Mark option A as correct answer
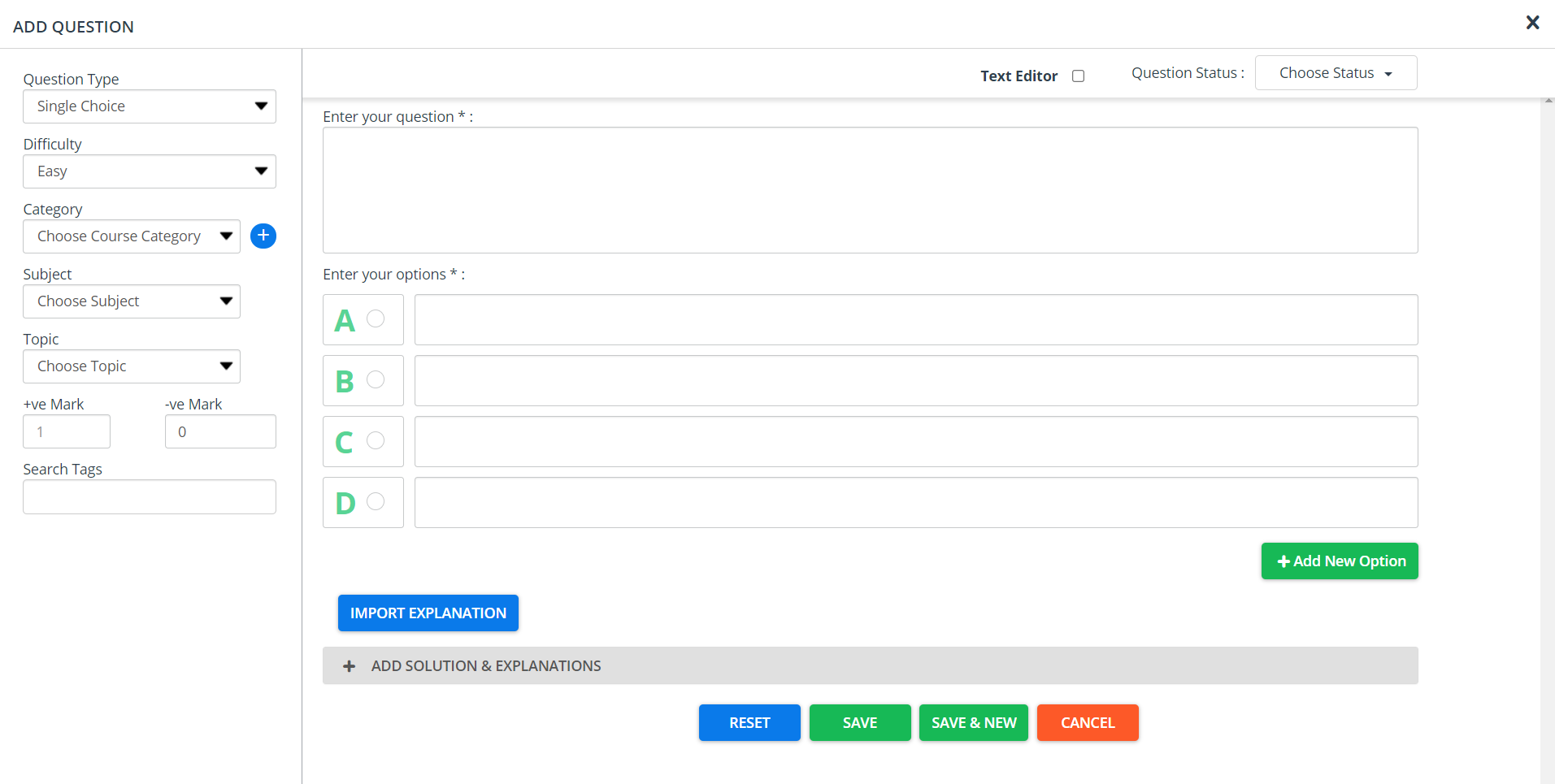 pos(376,318)
